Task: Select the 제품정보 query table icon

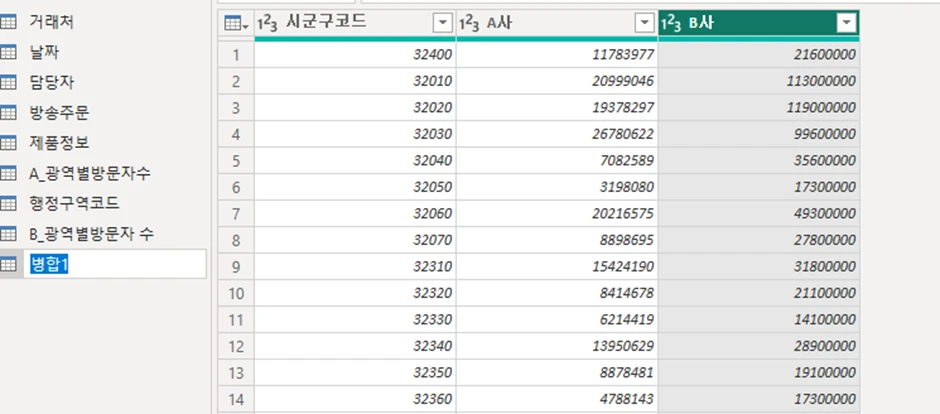Action: [8, 143]
